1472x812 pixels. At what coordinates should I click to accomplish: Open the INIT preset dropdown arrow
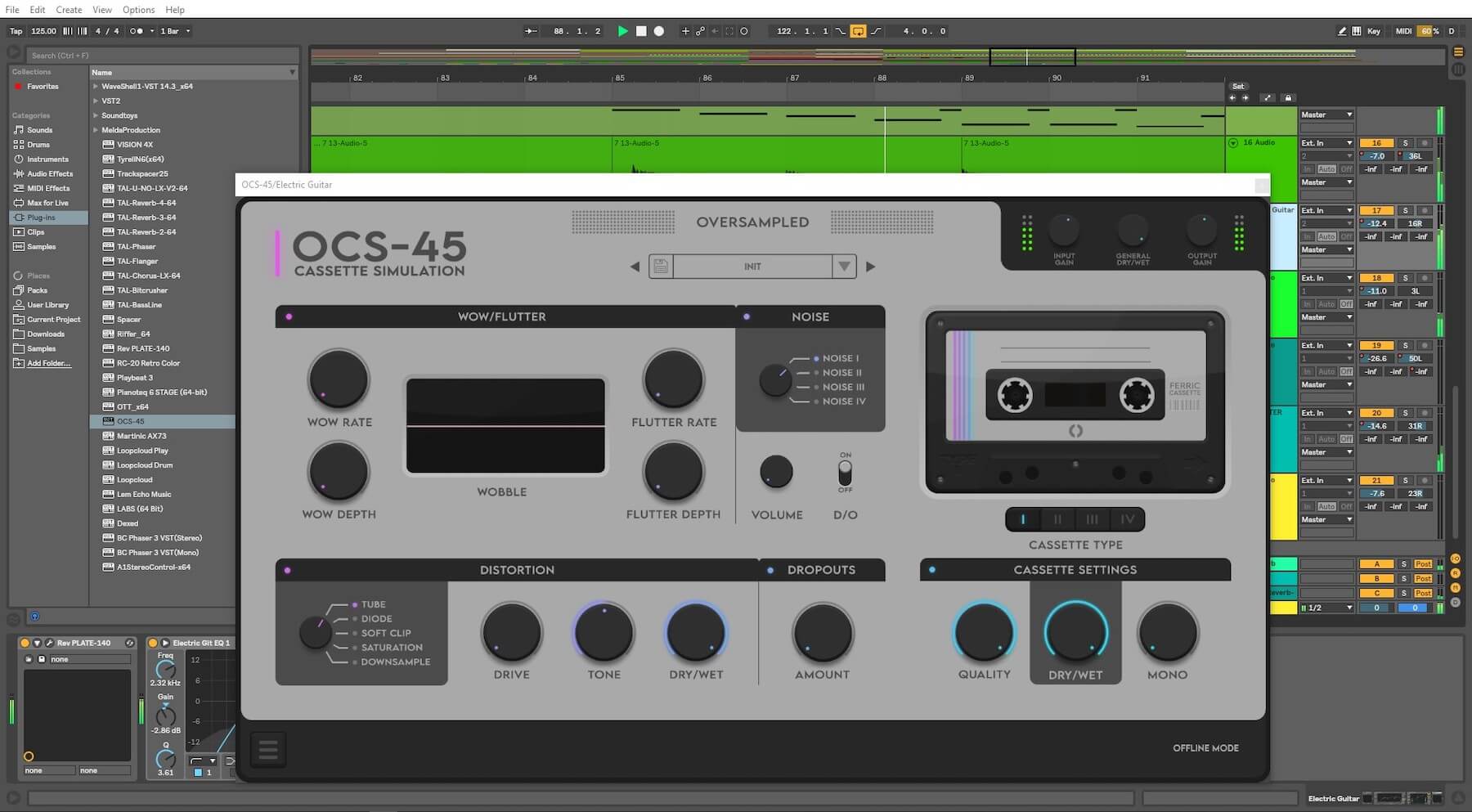coord(844,267)
